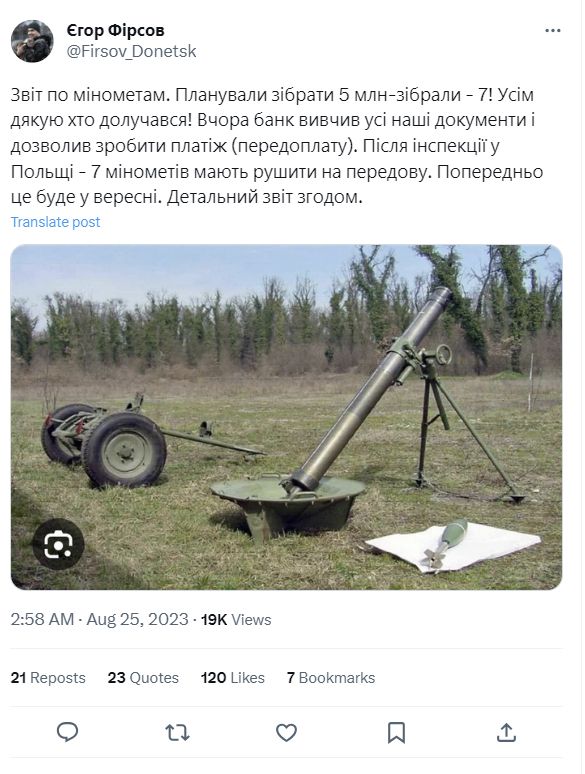Click the 19K Views counter

click(x=236, y=619)
